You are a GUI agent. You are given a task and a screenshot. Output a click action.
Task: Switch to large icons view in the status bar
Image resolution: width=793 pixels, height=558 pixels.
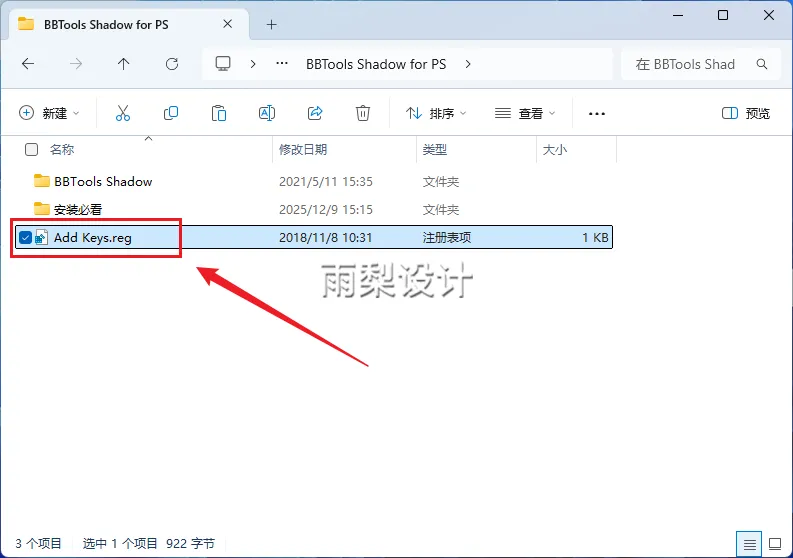[775, 544]
